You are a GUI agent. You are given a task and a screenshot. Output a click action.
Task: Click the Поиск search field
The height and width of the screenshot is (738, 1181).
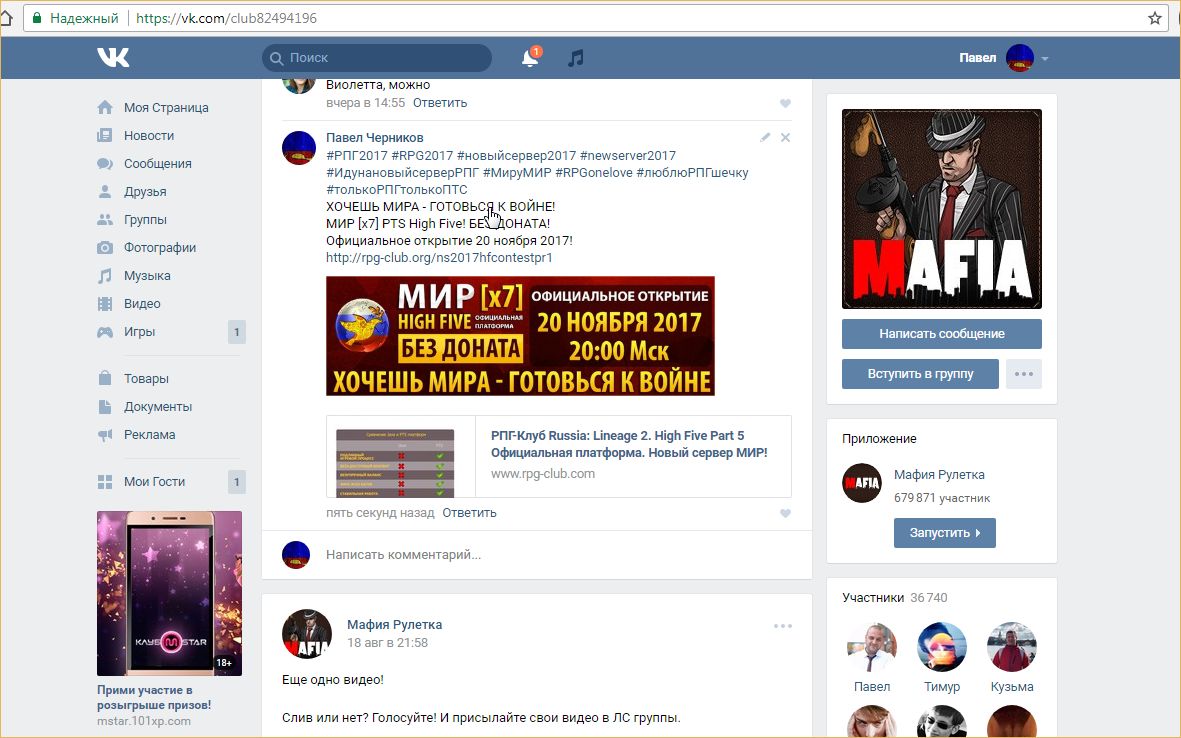pos(377,57)
